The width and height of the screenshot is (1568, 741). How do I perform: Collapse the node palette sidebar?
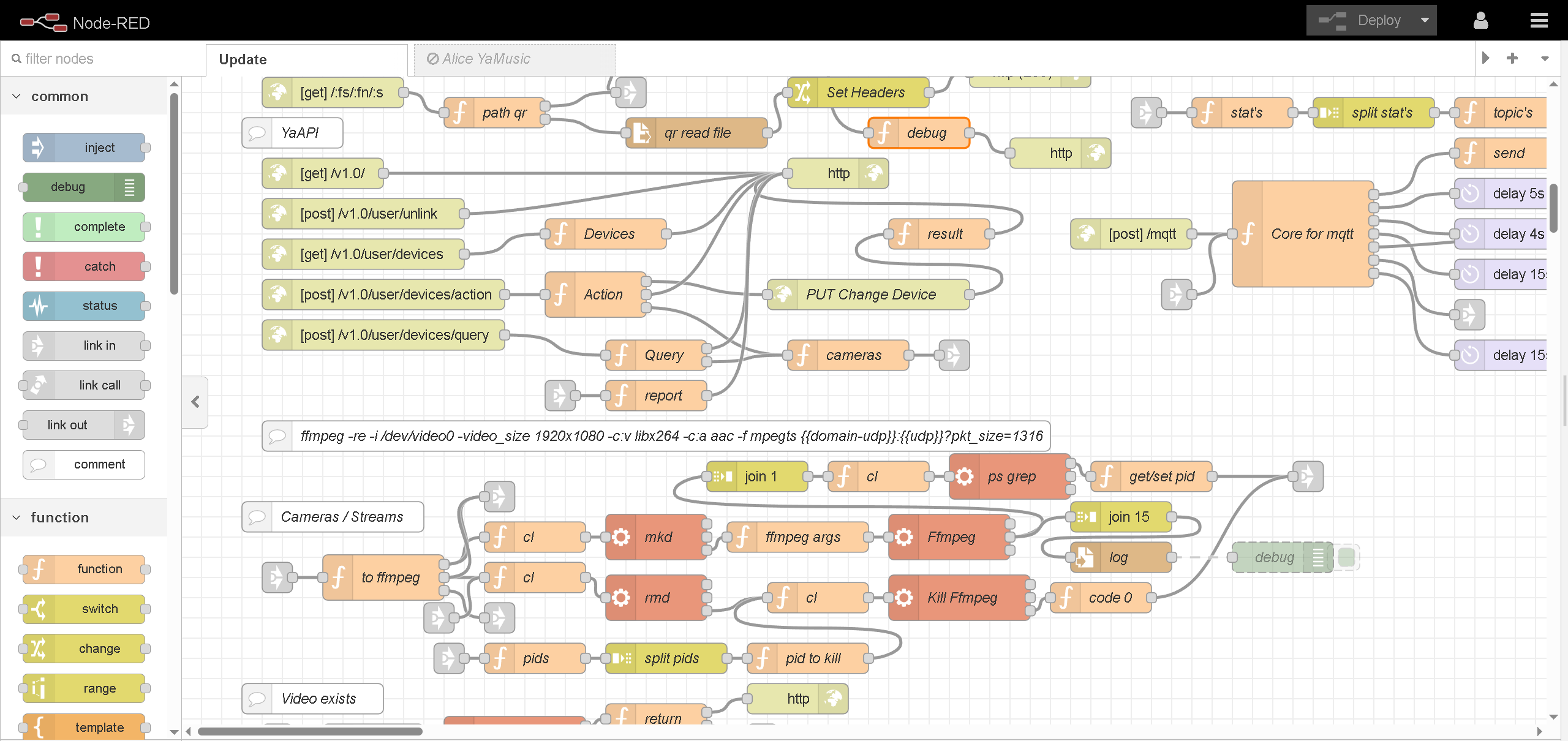[x=195, y=402]
